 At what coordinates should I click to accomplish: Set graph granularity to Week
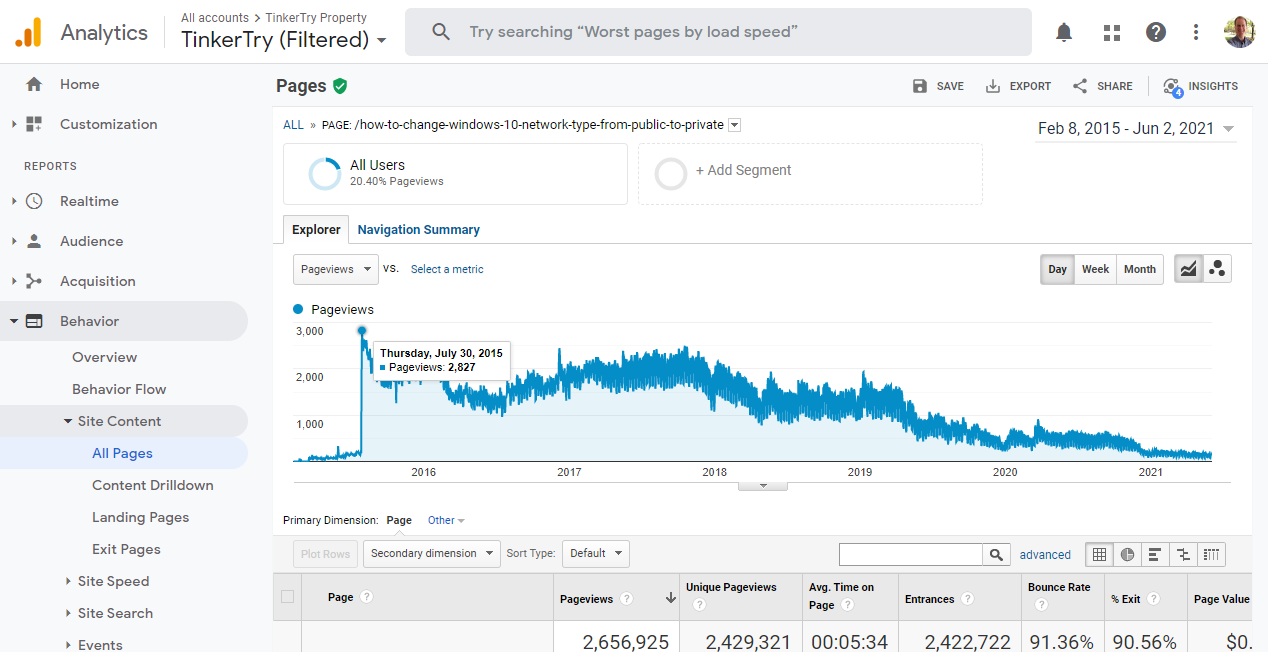(x=1095, y=269)
